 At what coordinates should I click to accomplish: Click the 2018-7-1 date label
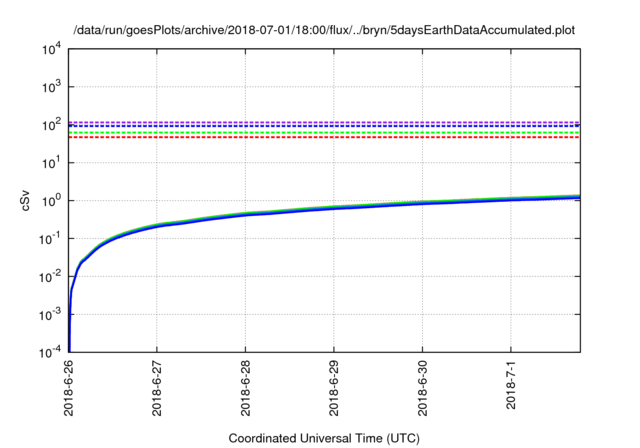click(511, 385)
